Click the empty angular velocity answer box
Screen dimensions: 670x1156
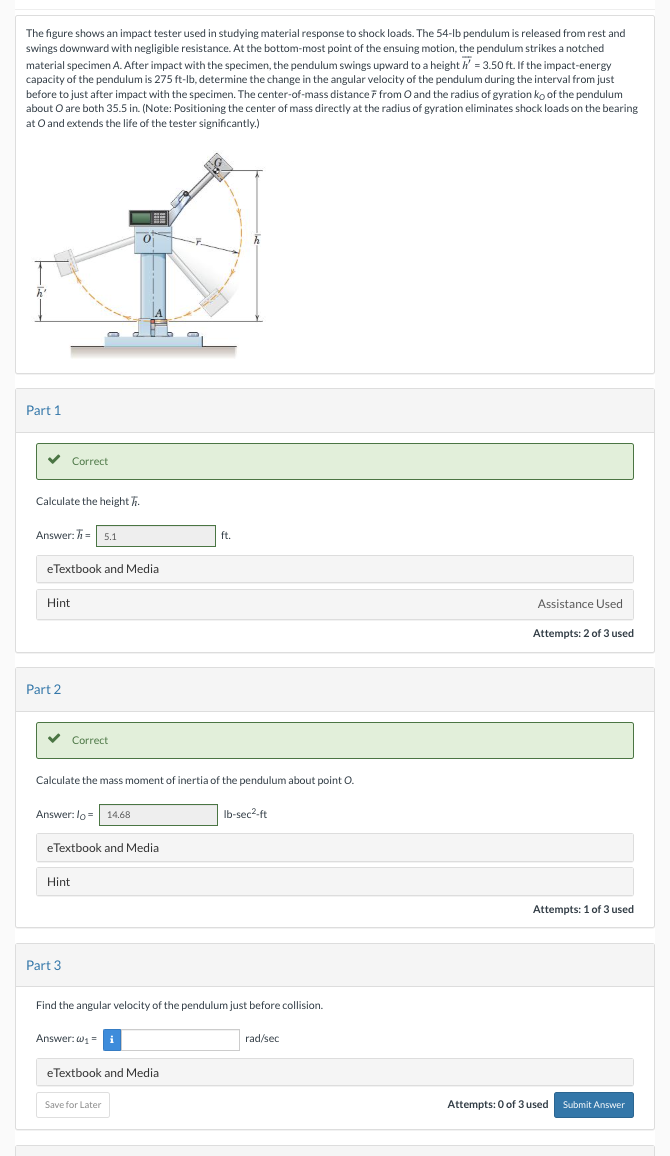click(180, 1039)
